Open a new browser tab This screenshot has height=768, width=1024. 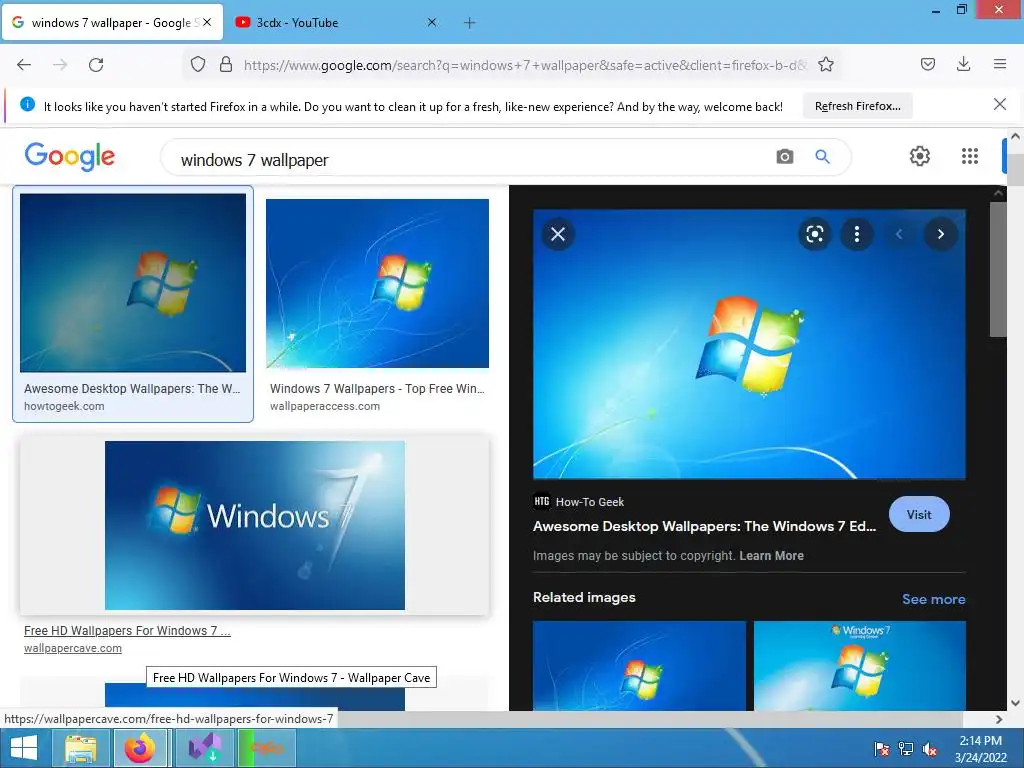pos(470,23)
